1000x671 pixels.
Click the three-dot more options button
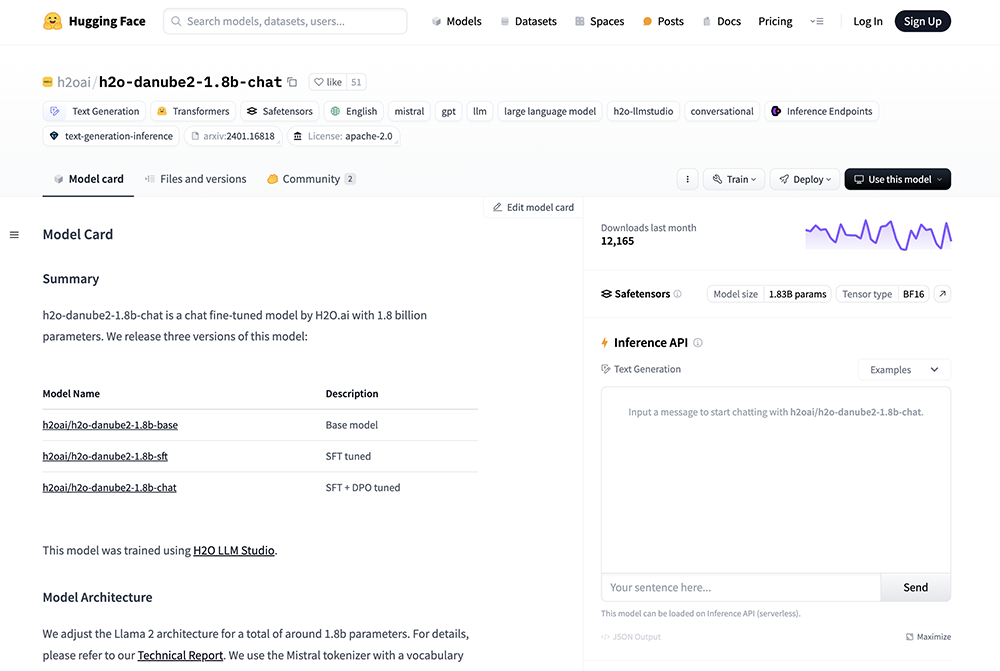[x=686, y=179]
